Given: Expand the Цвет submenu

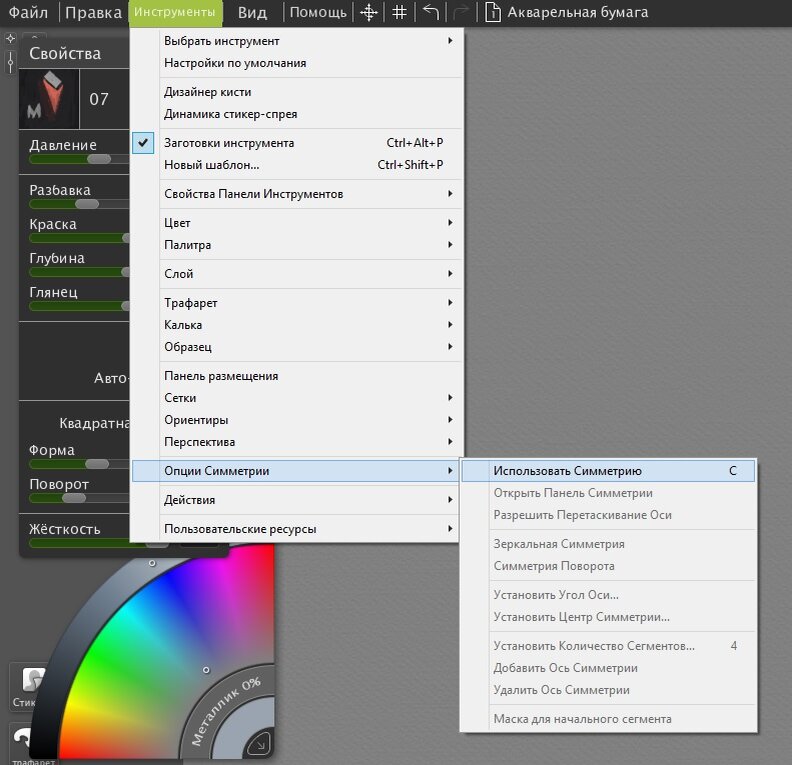Looking at the screenshot, I should (x=297, y=223).
